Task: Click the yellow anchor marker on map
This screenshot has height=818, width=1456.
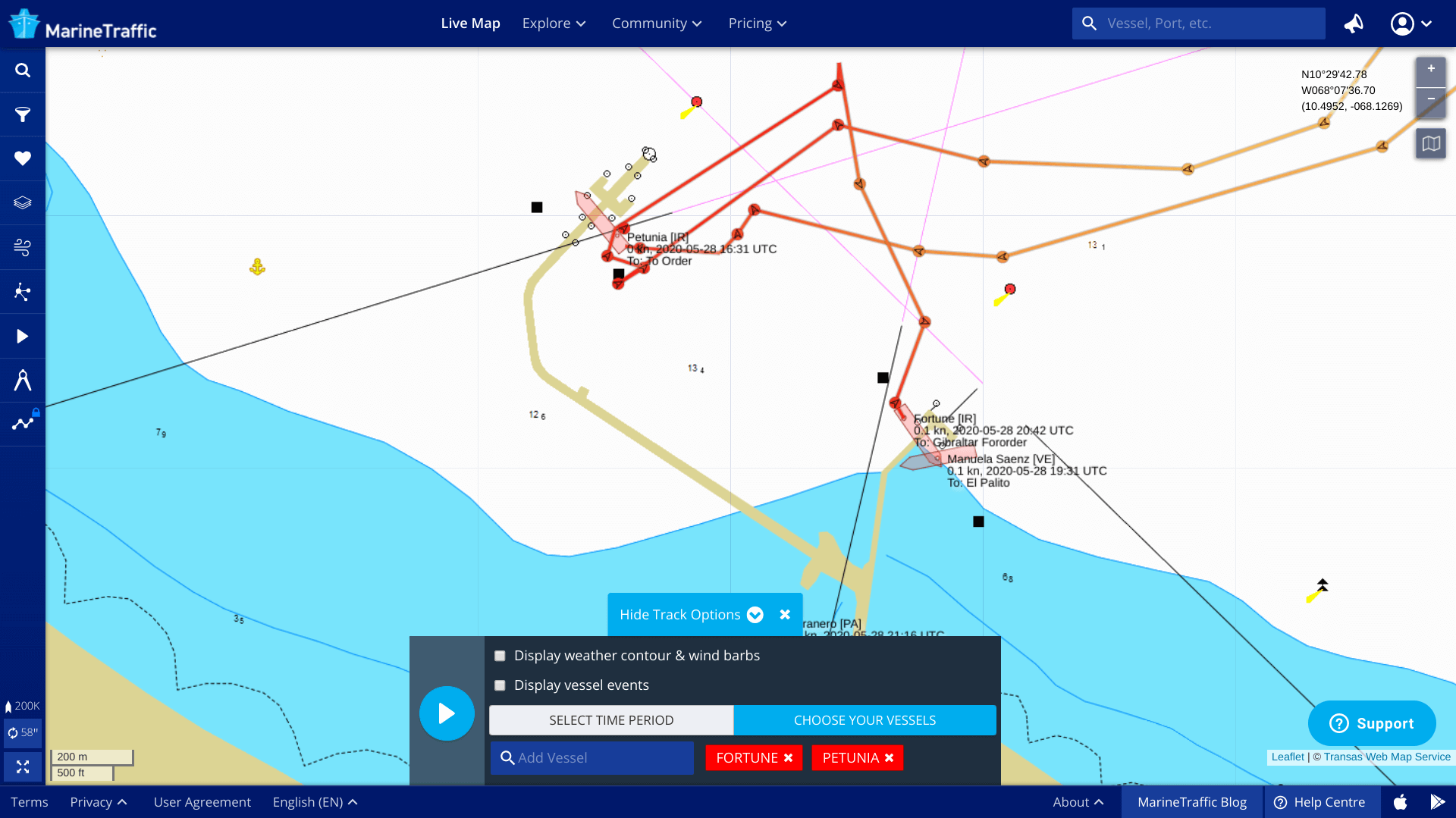Action: click(x=257, y=267)
